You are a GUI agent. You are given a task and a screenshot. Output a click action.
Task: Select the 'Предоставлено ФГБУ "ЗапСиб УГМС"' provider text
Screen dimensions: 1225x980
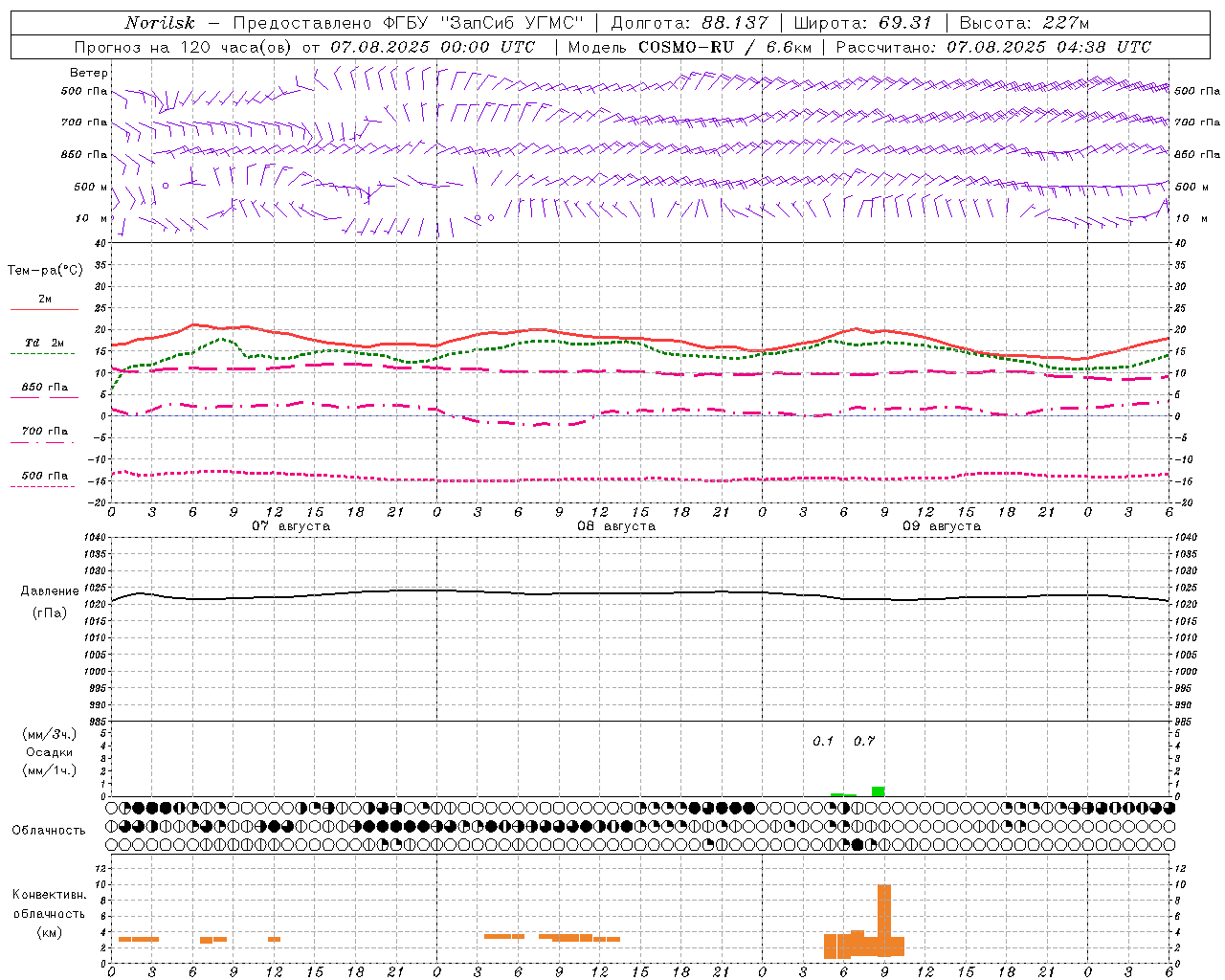click(408, 23)
